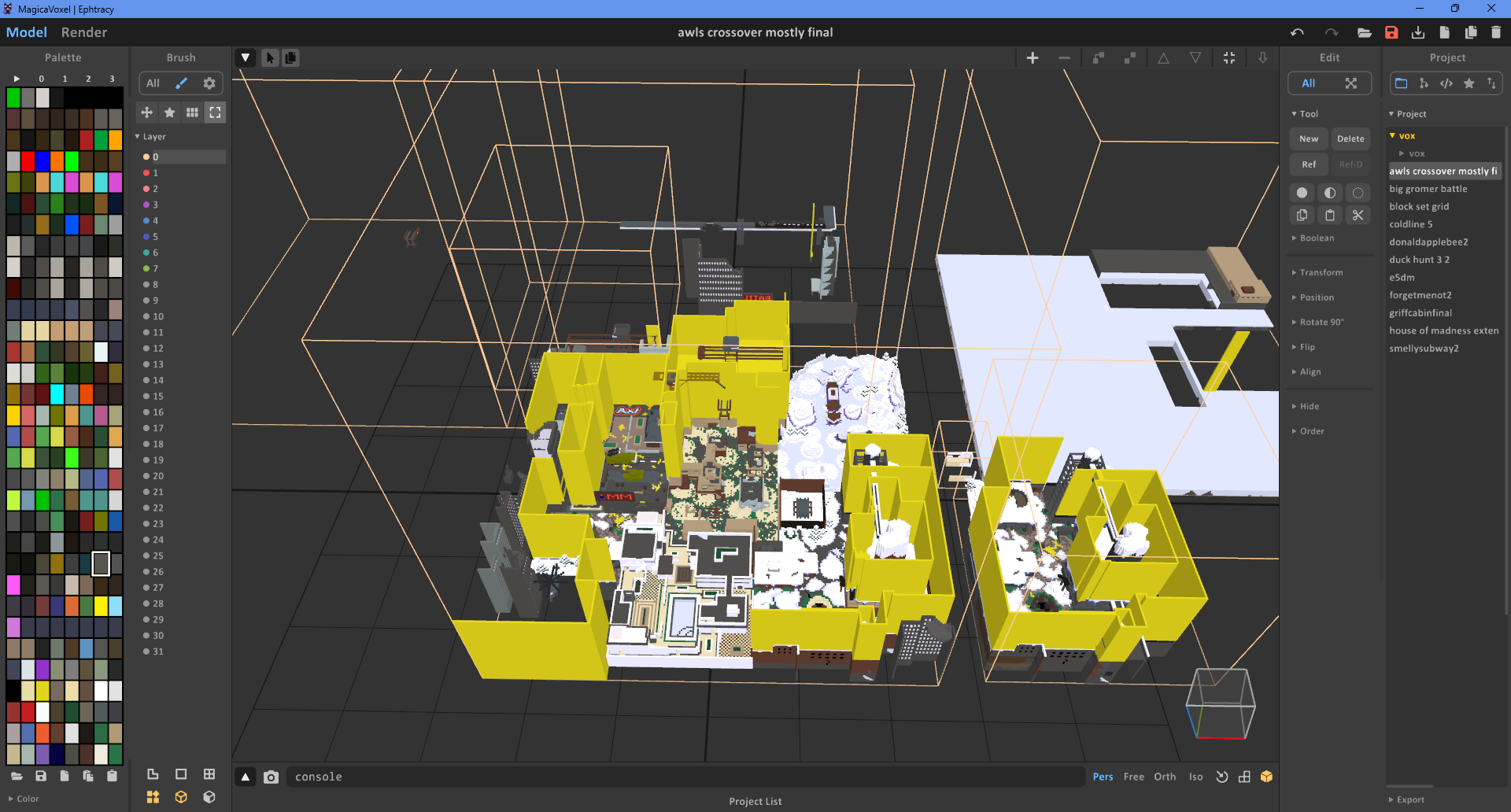Click the undo arrow icon

1297,32
